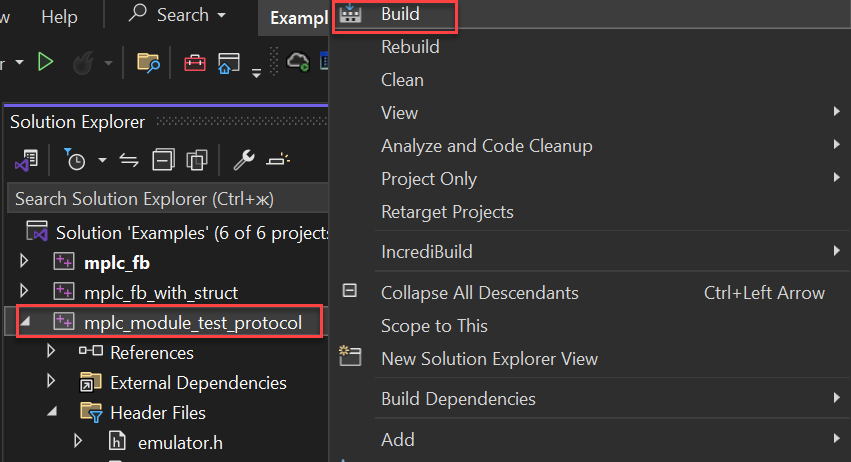The width and height of the screenshot is (851, 462).
Task: Switch views icon in Solution Explorer toolbar
Action: (x=26, y=160)
